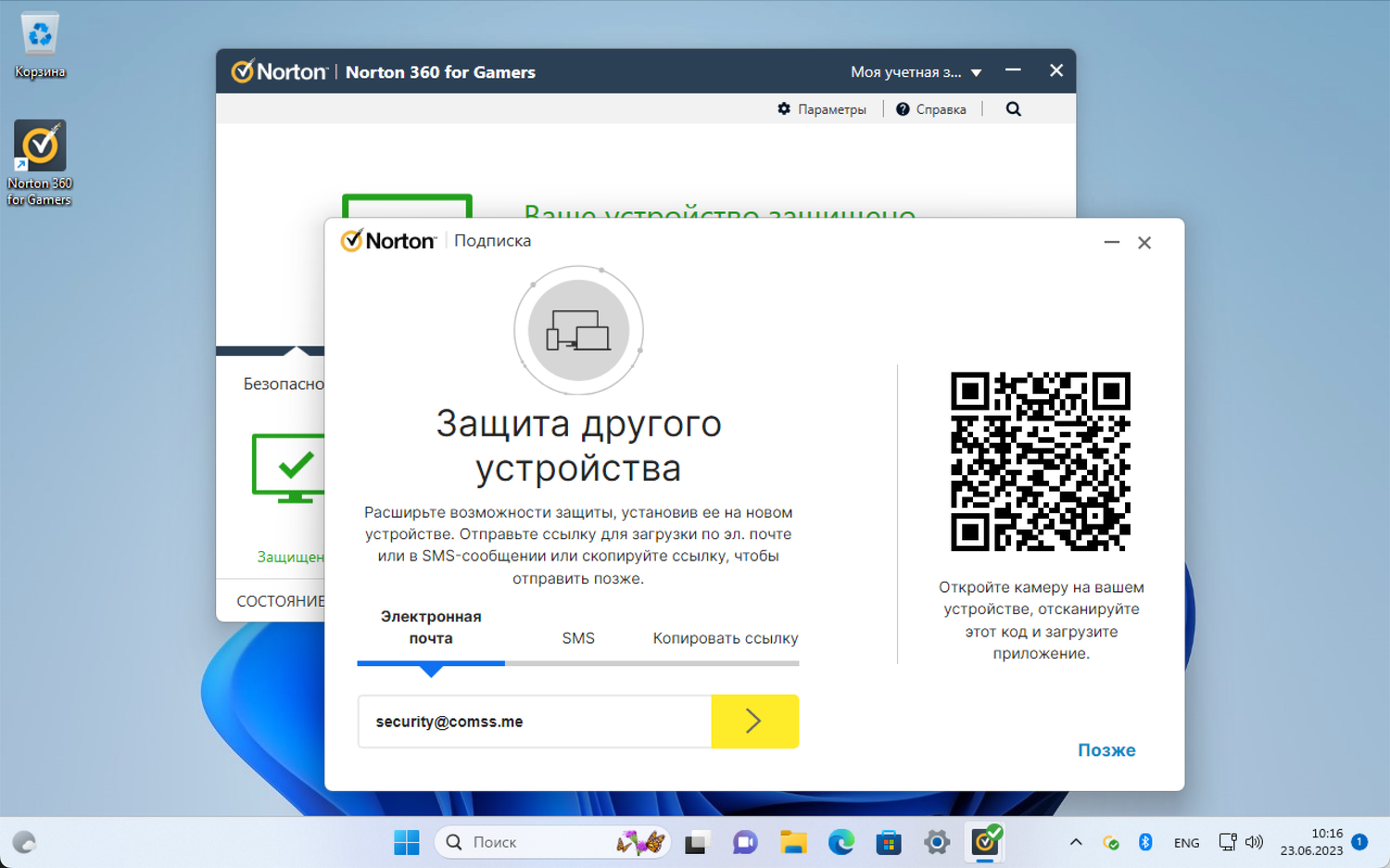Click the email address input field

(535, 722)
